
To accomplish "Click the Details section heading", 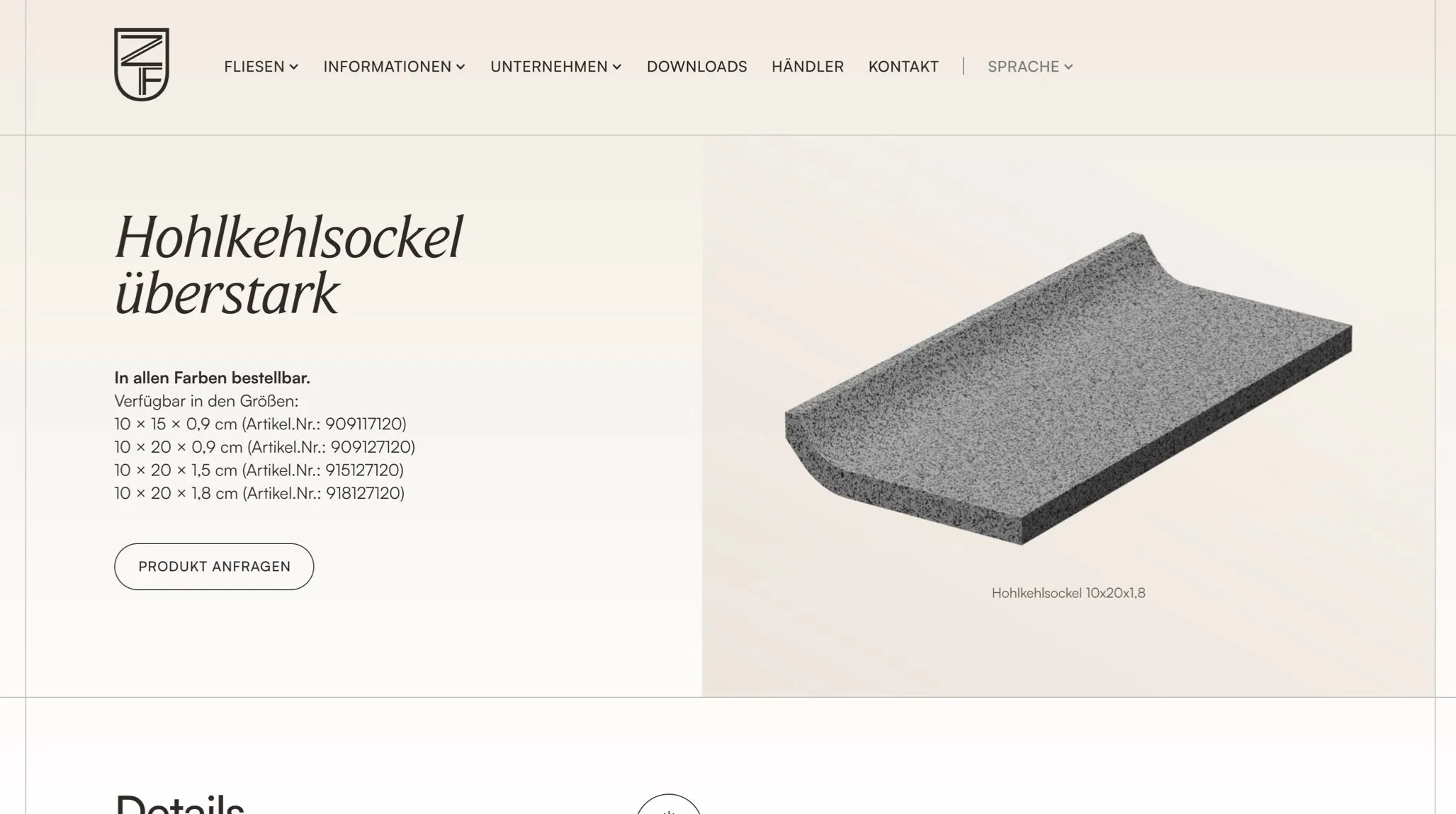I will [x=179, y=803].
